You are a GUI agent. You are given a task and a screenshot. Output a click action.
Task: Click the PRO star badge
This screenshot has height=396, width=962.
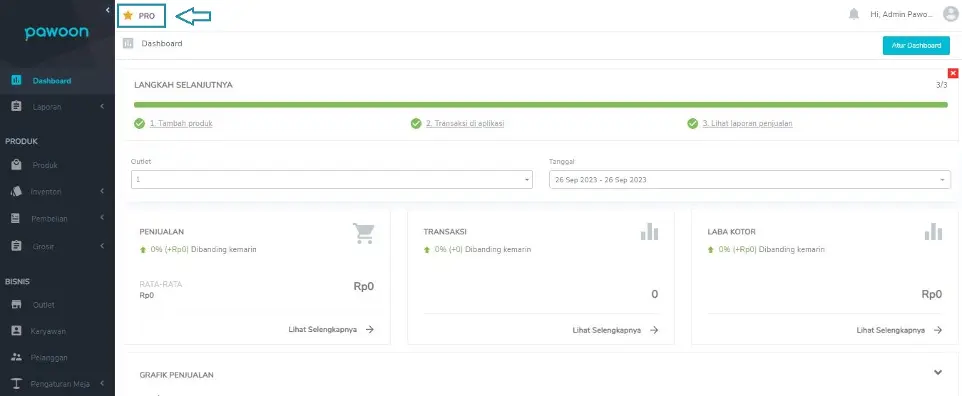coord(141,16)
